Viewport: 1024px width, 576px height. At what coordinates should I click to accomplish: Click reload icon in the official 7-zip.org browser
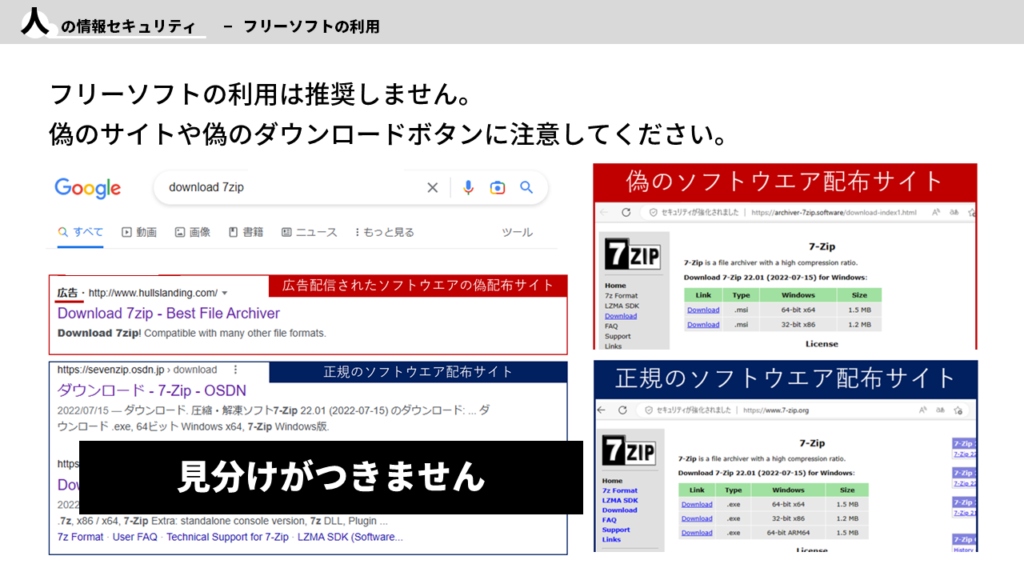622,410
